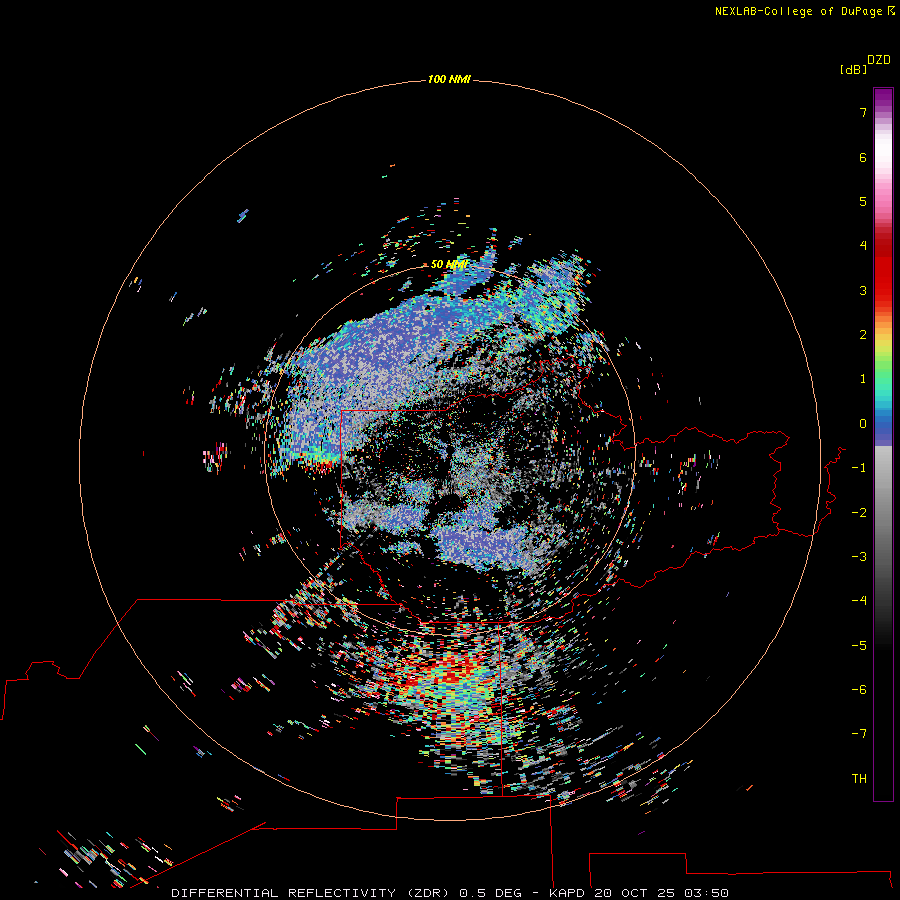
Task: Click the TH threshold label on colorbar
Action: click(859, 779)
